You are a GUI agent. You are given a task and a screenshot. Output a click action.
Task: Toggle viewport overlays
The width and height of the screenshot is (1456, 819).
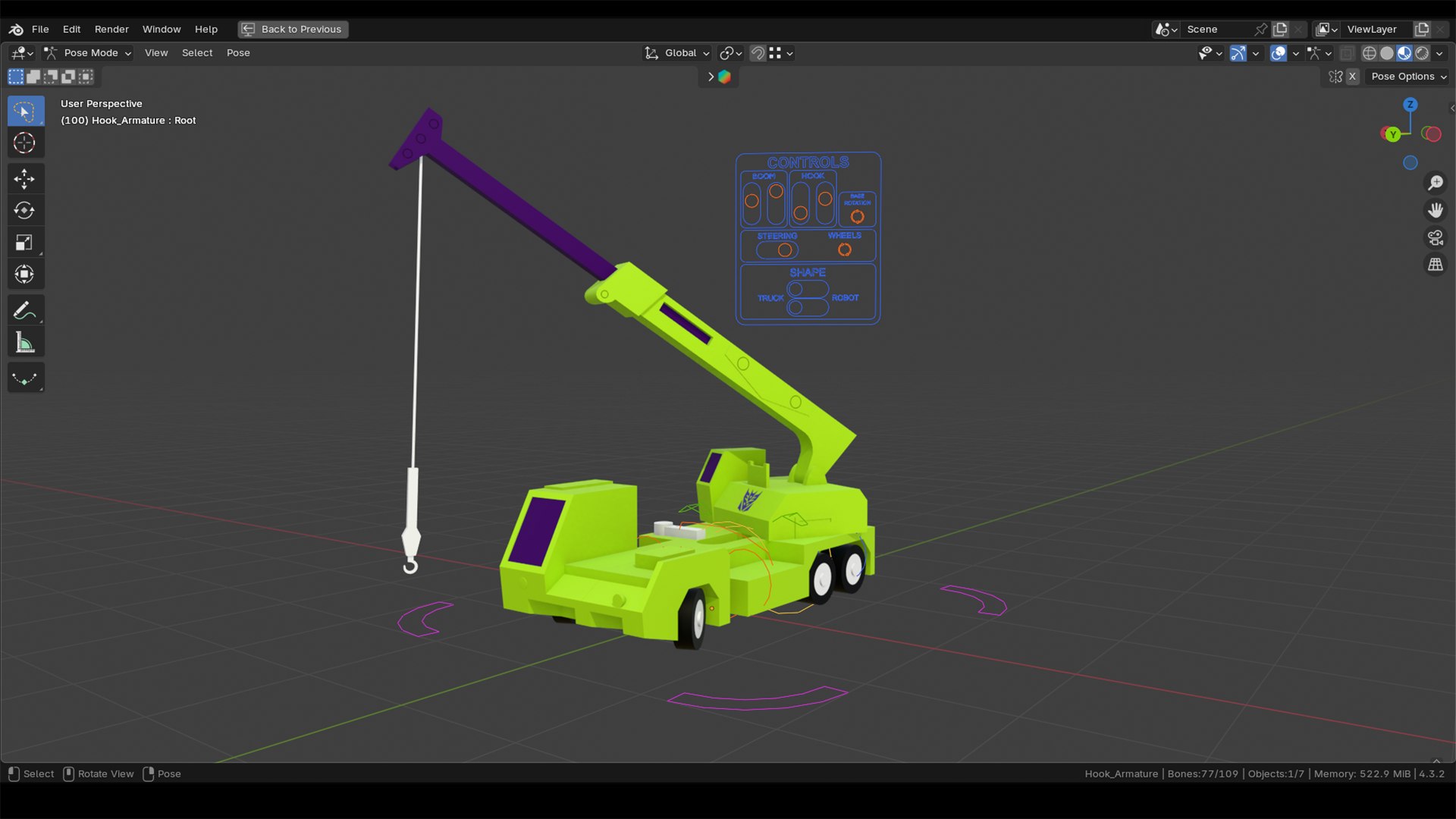click(x=1279, y=53)
